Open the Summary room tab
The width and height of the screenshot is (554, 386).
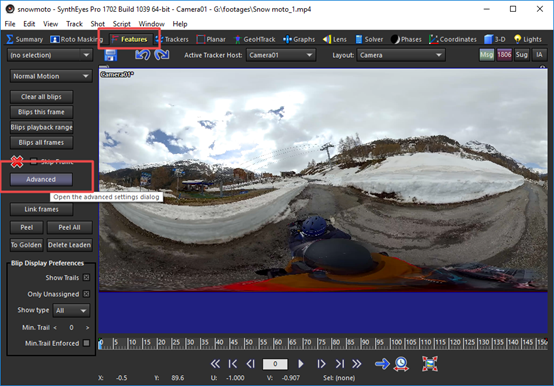point(25,39)
